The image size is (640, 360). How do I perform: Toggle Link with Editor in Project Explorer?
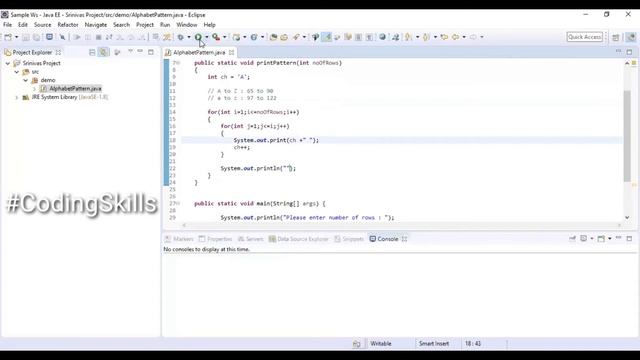point(104,52)
